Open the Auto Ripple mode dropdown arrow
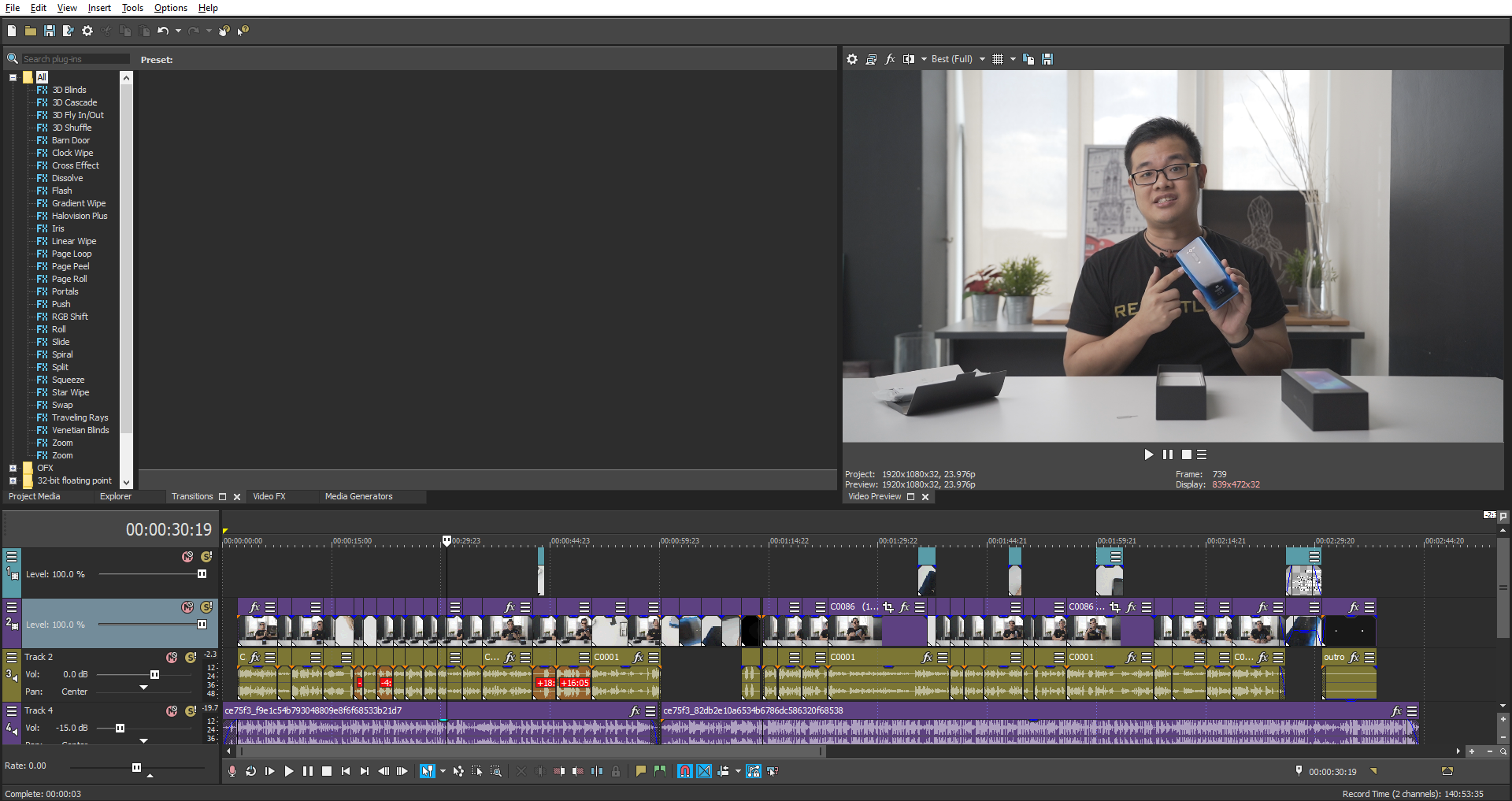 pyautogui.click(x=738, y=771)
